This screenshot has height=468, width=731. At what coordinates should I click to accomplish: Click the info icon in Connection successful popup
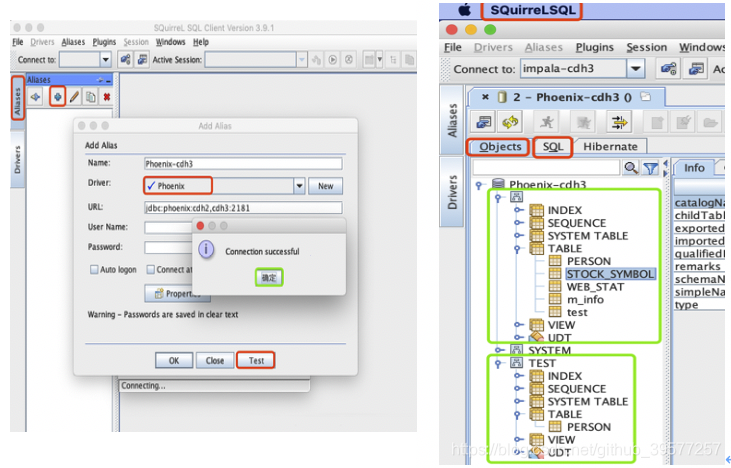click(206, 250)
